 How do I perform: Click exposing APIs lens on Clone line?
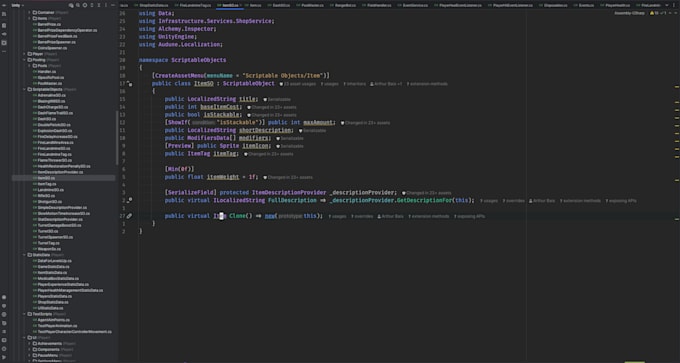pos(469,216)
